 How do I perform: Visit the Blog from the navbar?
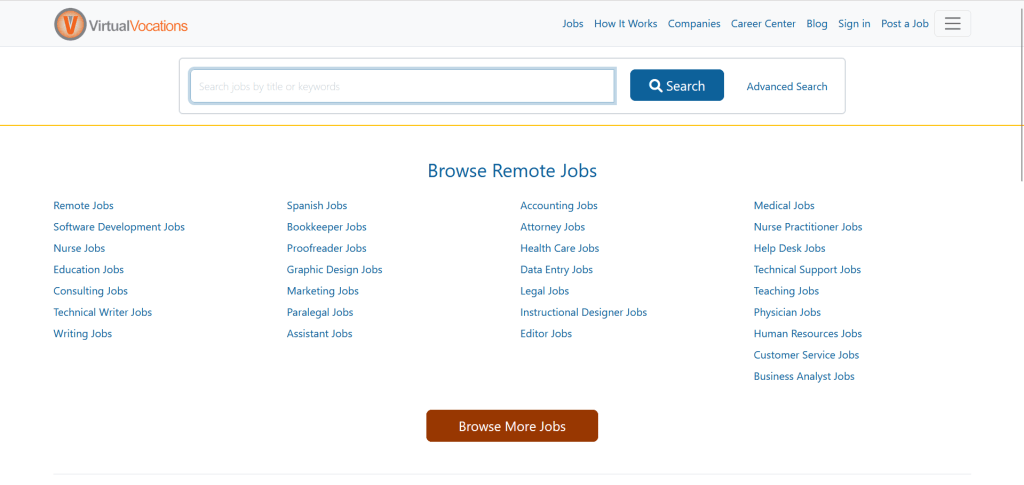[816, 23]
